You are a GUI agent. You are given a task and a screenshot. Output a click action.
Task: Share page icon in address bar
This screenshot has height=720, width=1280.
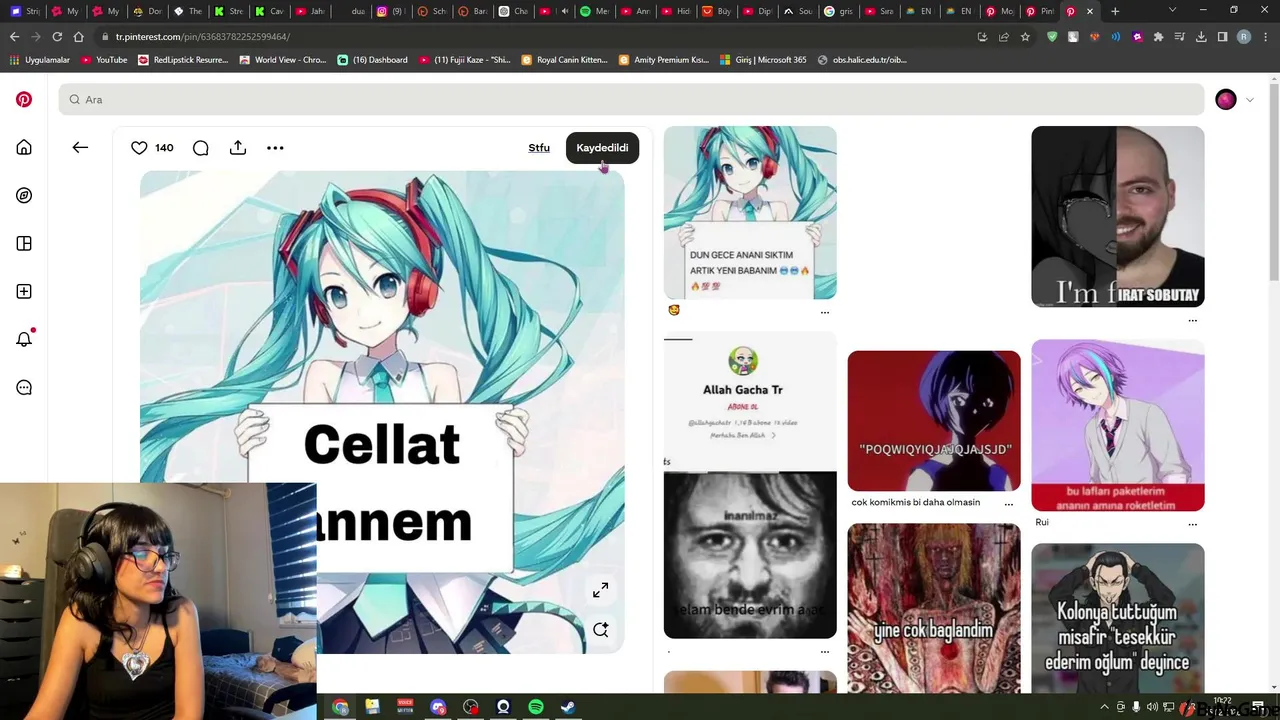(1004, 37)
